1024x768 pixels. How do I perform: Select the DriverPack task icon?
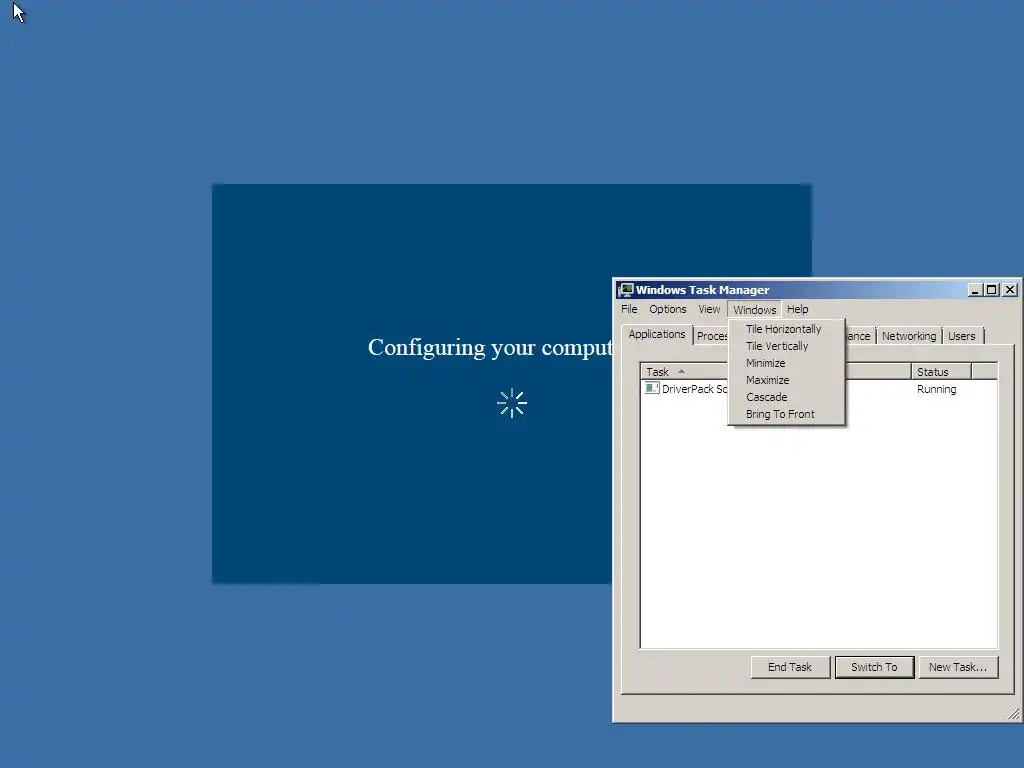coord(652,389)
